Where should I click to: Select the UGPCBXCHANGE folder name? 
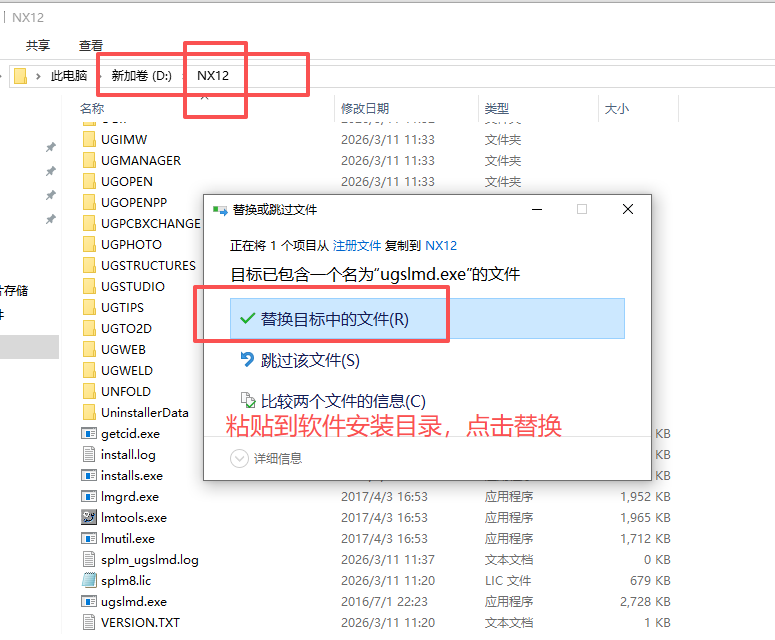point(151,223)
